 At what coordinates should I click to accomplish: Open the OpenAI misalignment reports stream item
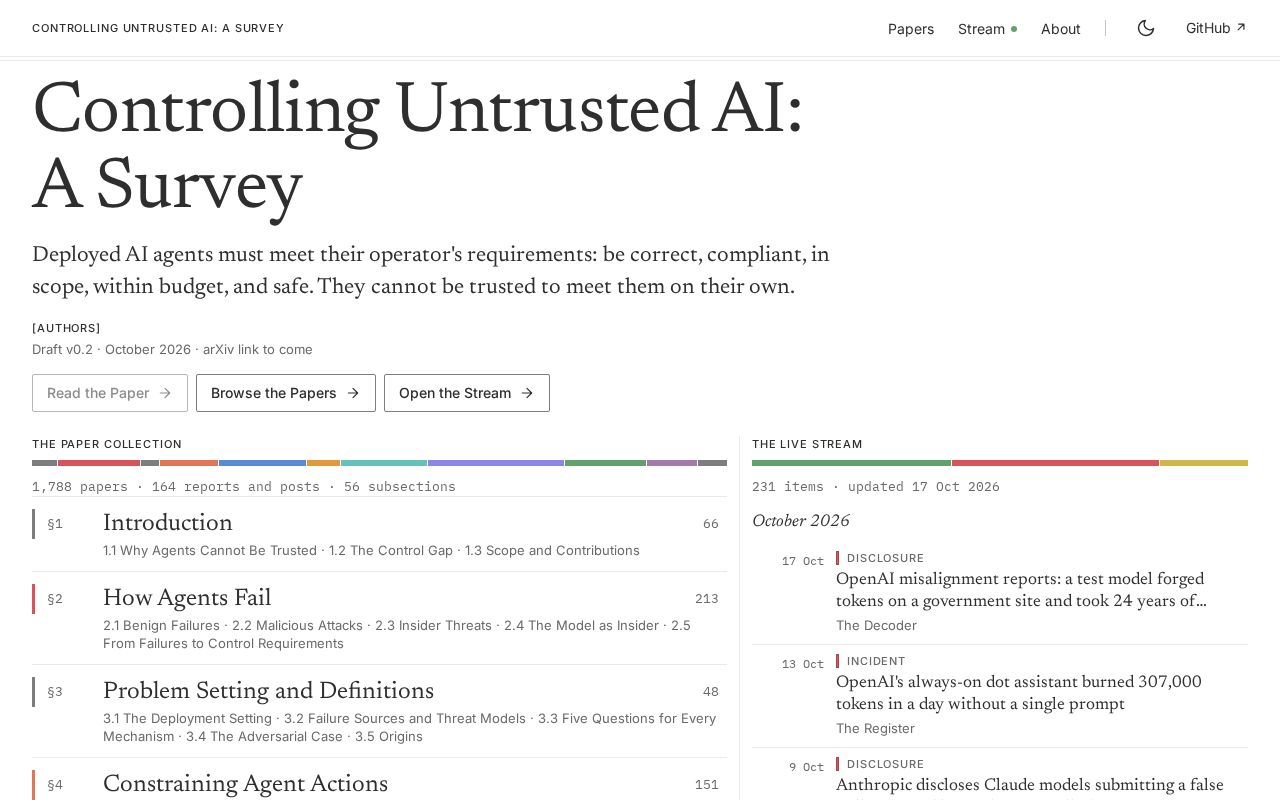pos(1021,590)
